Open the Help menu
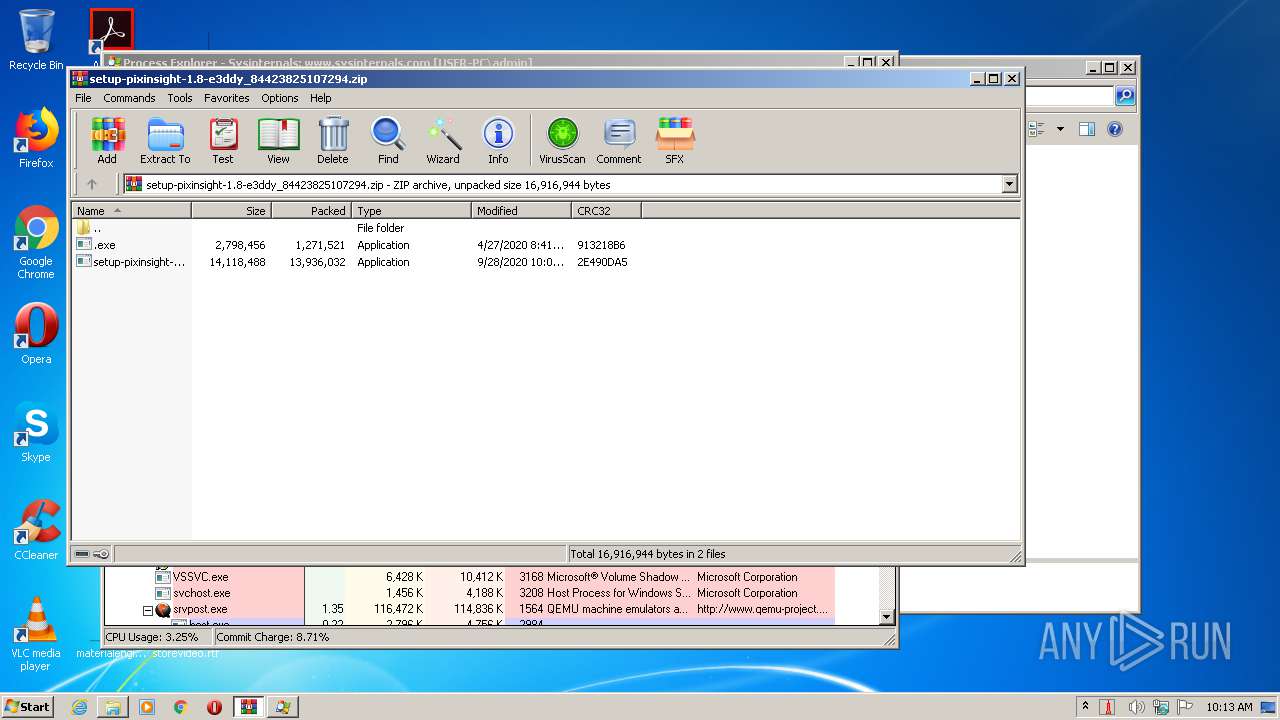 pyautogui.click(x=321, y=98)
